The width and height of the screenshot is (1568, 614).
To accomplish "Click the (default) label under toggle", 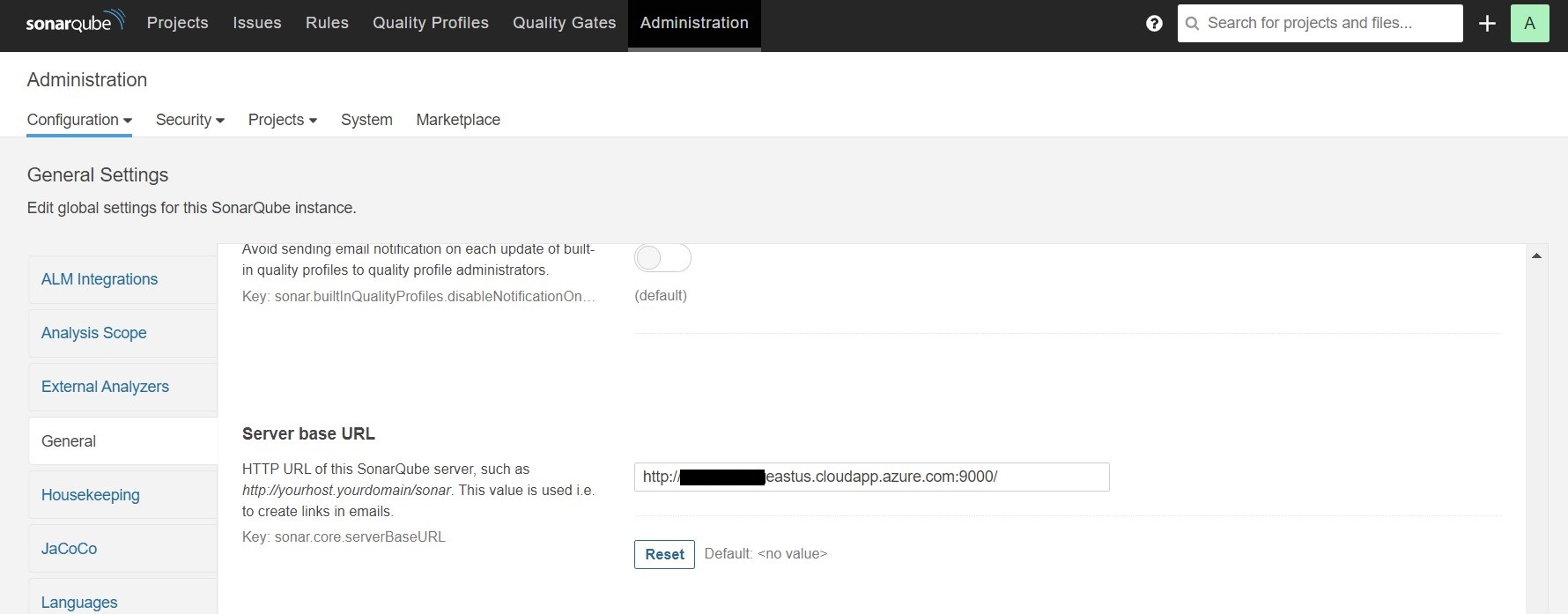I will 661,296.
